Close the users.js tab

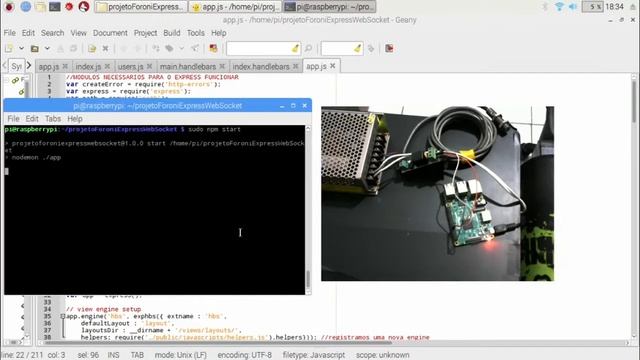pyautogui.click(x=149, y=66)
